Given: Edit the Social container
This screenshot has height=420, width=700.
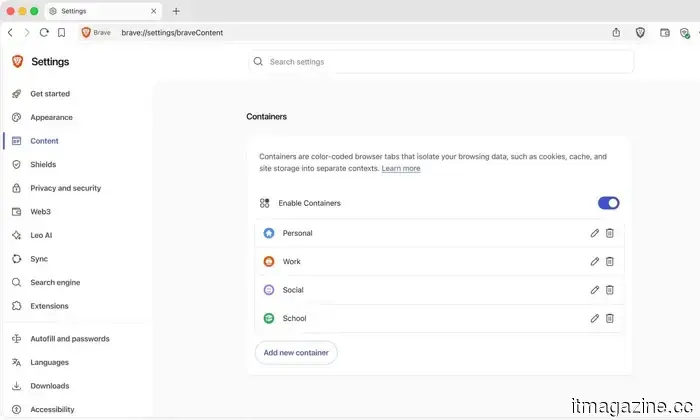Looking at the screenshot, I should coord(595,290).
